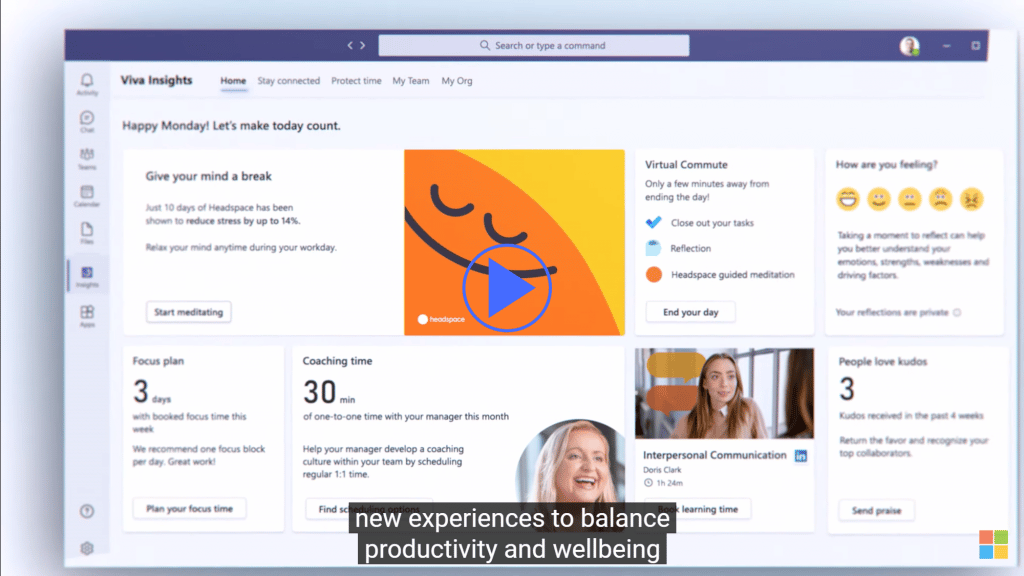Switch to the Home tab

tap(233, 81)
